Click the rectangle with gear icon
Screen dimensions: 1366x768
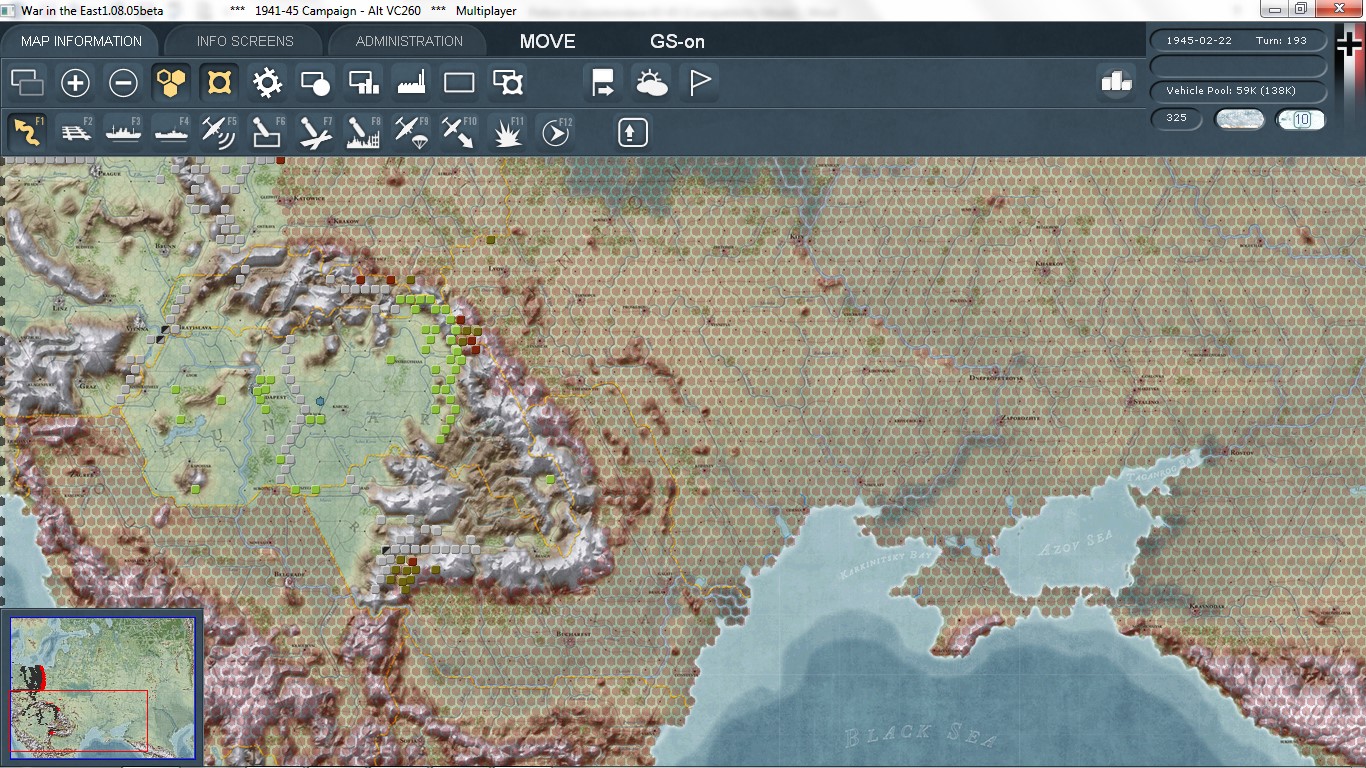508,82
